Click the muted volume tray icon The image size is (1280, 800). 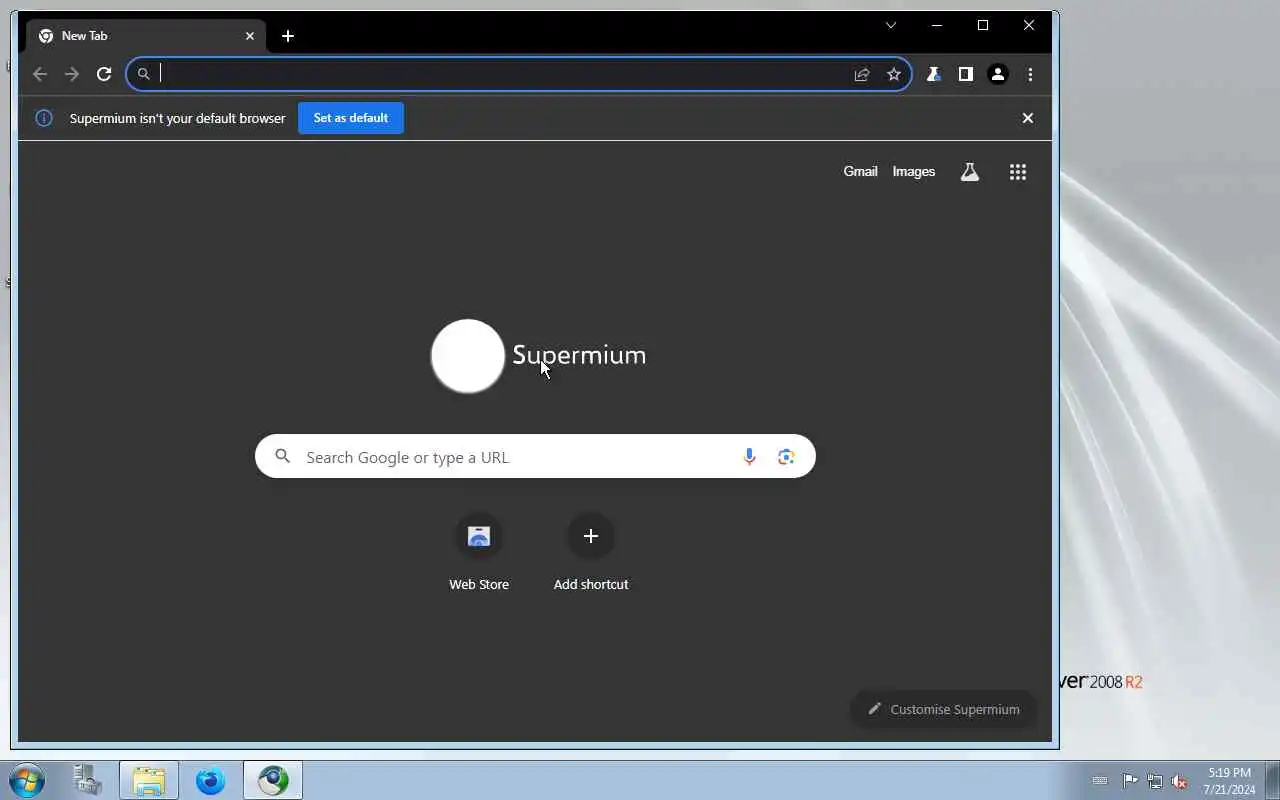click(1180, 781)
